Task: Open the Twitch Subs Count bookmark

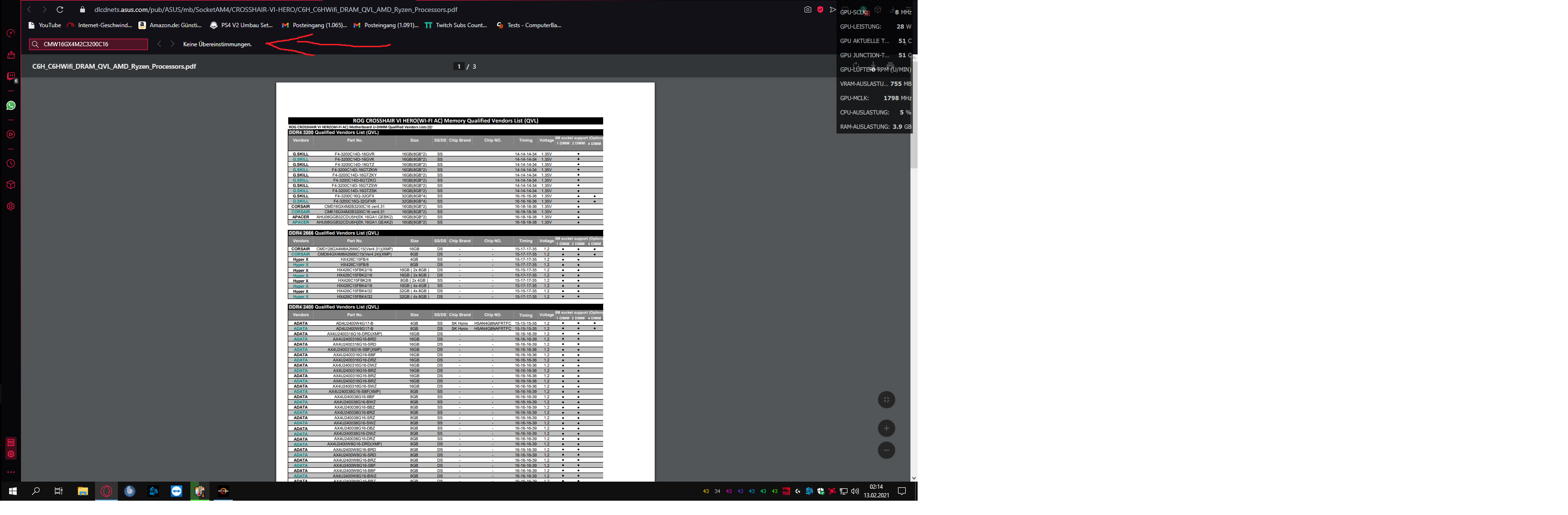Action: point(456,26)
